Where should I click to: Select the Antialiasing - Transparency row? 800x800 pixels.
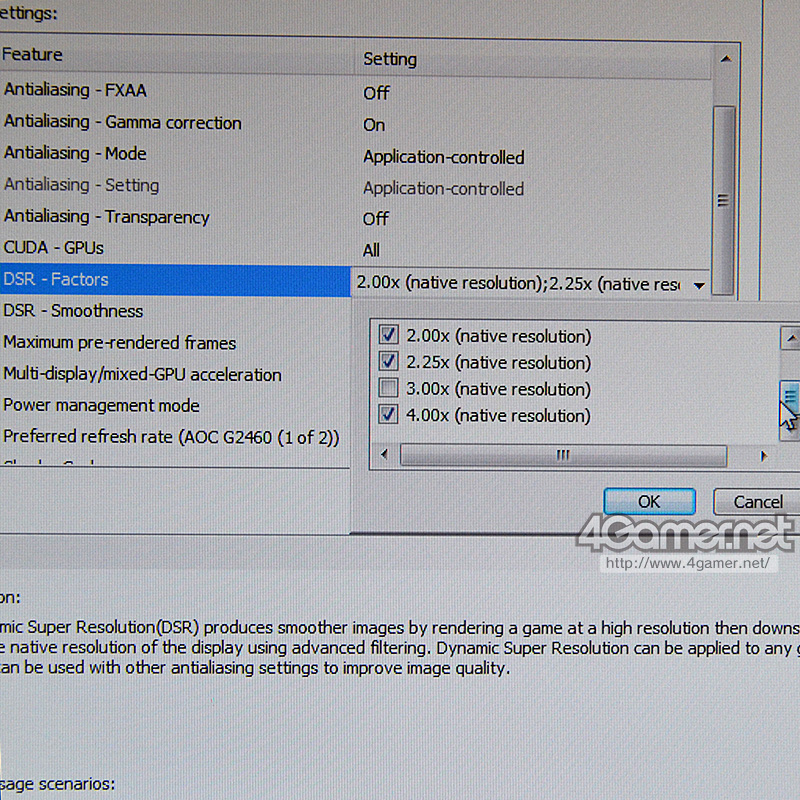pyautogui.click(x=355, y=217)
